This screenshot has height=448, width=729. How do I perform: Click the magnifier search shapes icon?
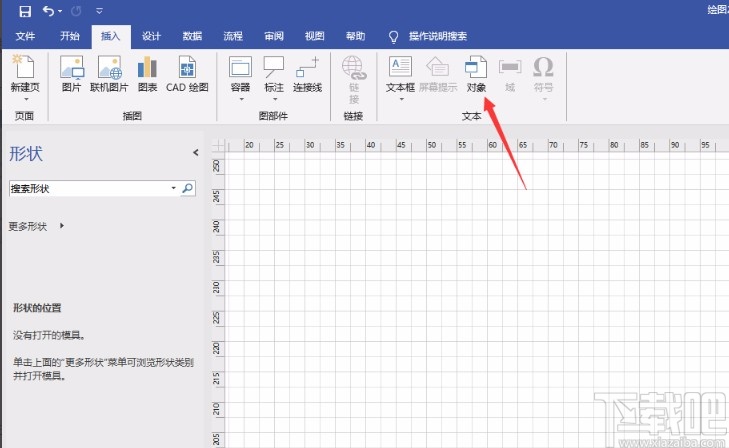(187, 188)
